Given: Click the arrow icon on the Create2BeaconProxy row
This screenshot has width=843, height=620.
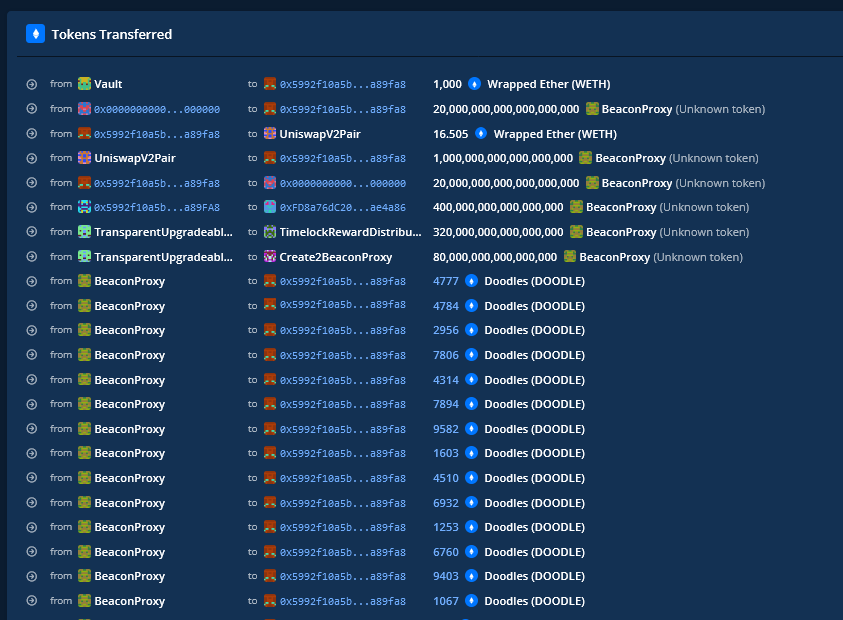Looking at the screenshot, I should pyautogui.click(x=32, y=256).
